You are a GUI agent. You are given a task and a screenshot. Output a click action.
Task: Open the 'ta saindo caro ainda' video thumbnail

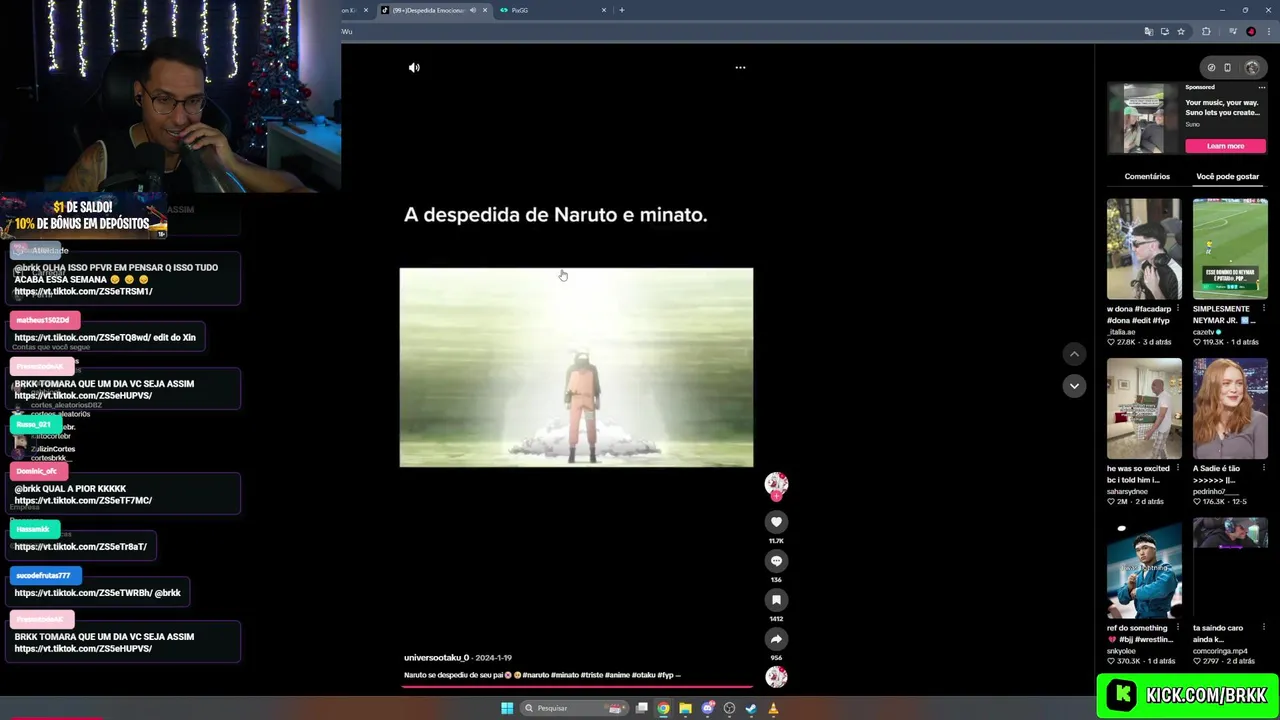pyautogui.click(x=1230, y=568)
